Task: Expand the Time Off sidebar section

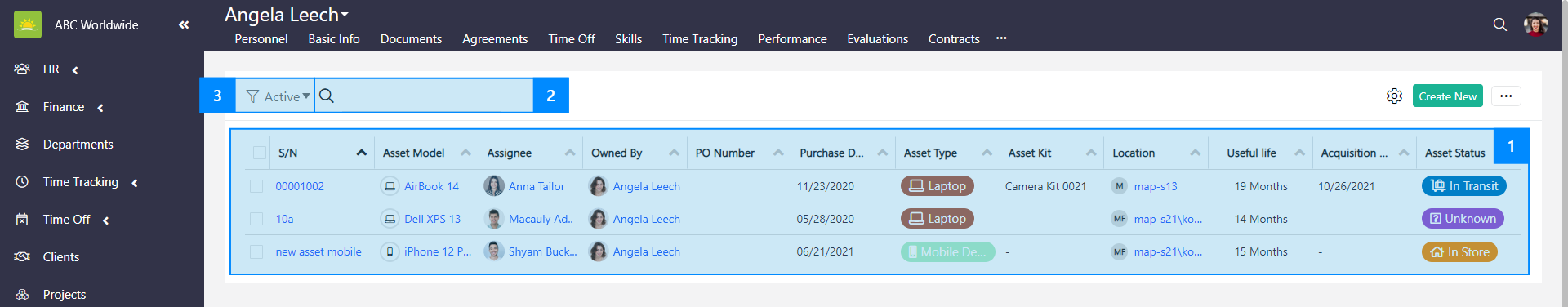Action: (105, 220)
